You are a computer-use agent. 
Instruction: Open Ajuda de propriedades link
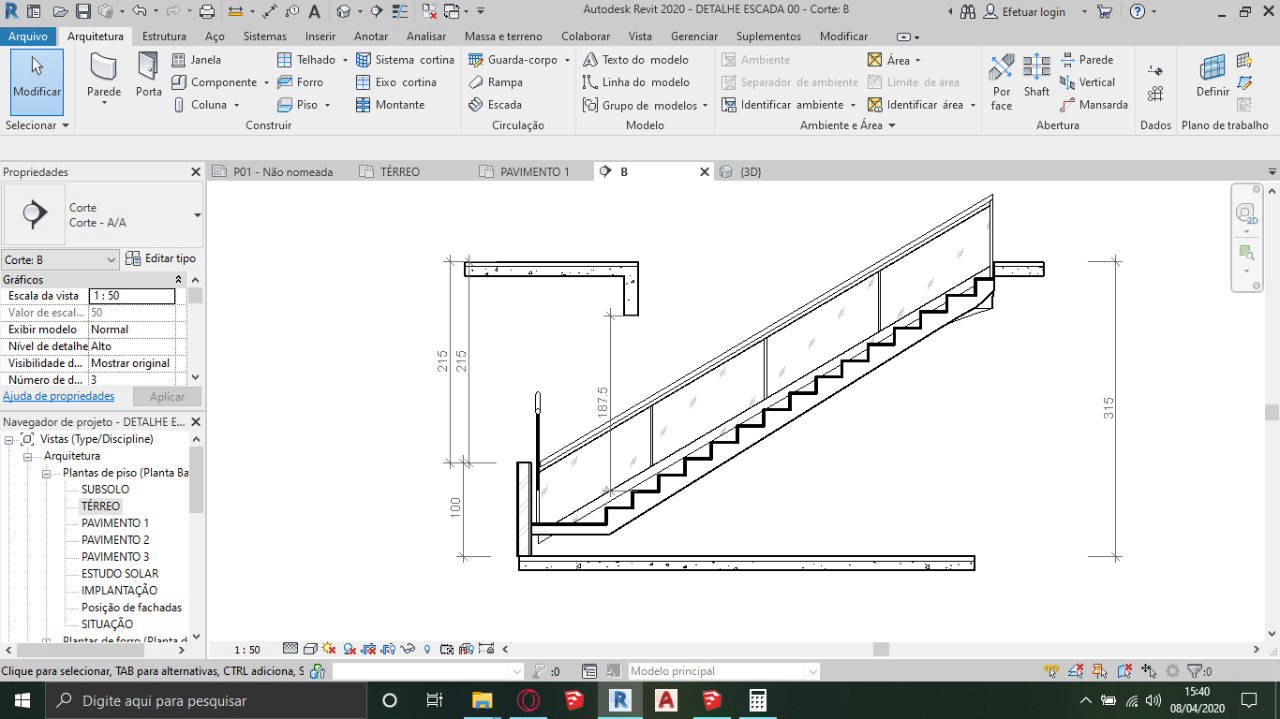pos(59,396)
